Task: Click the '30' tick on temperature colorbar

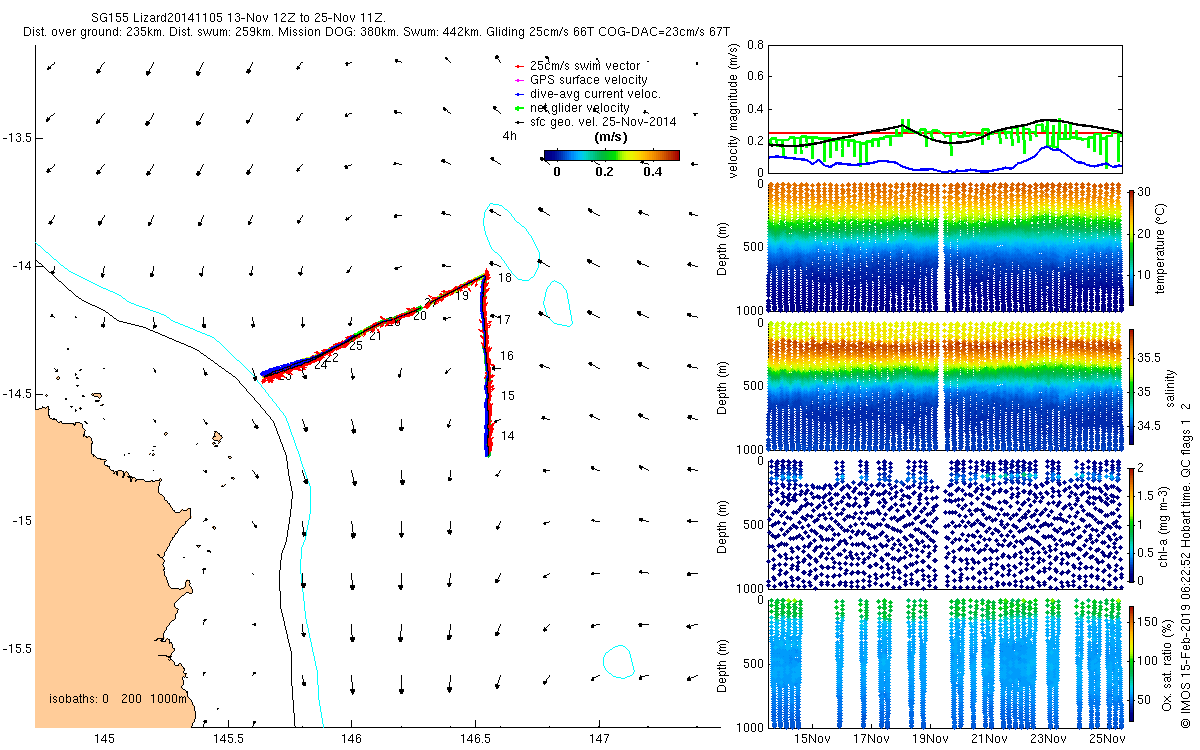Action: click(x=1146, y=192)
